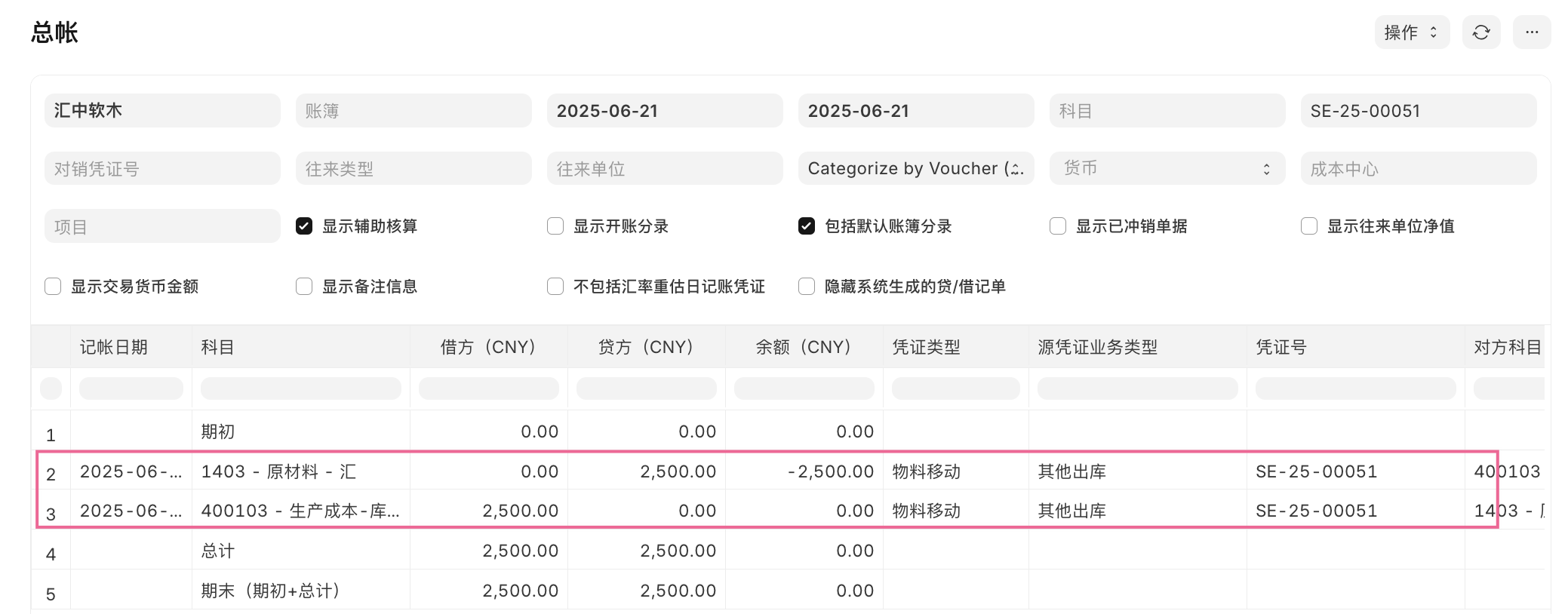Click the company field 汇中软木
Viewport: 1568px width, 614px height.
coord(162,111)
